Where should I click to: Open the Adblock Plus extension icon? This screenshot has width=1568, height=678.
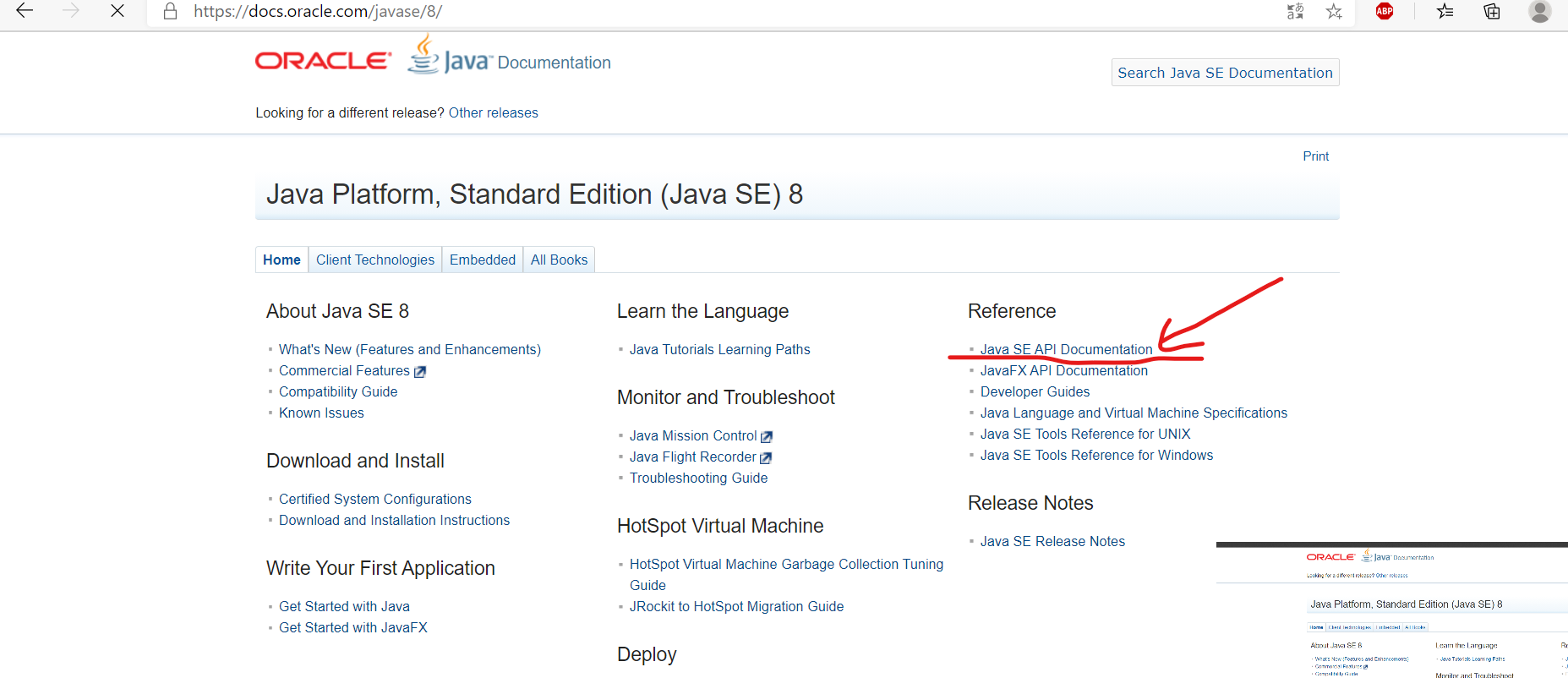(x=1385, y=11)
